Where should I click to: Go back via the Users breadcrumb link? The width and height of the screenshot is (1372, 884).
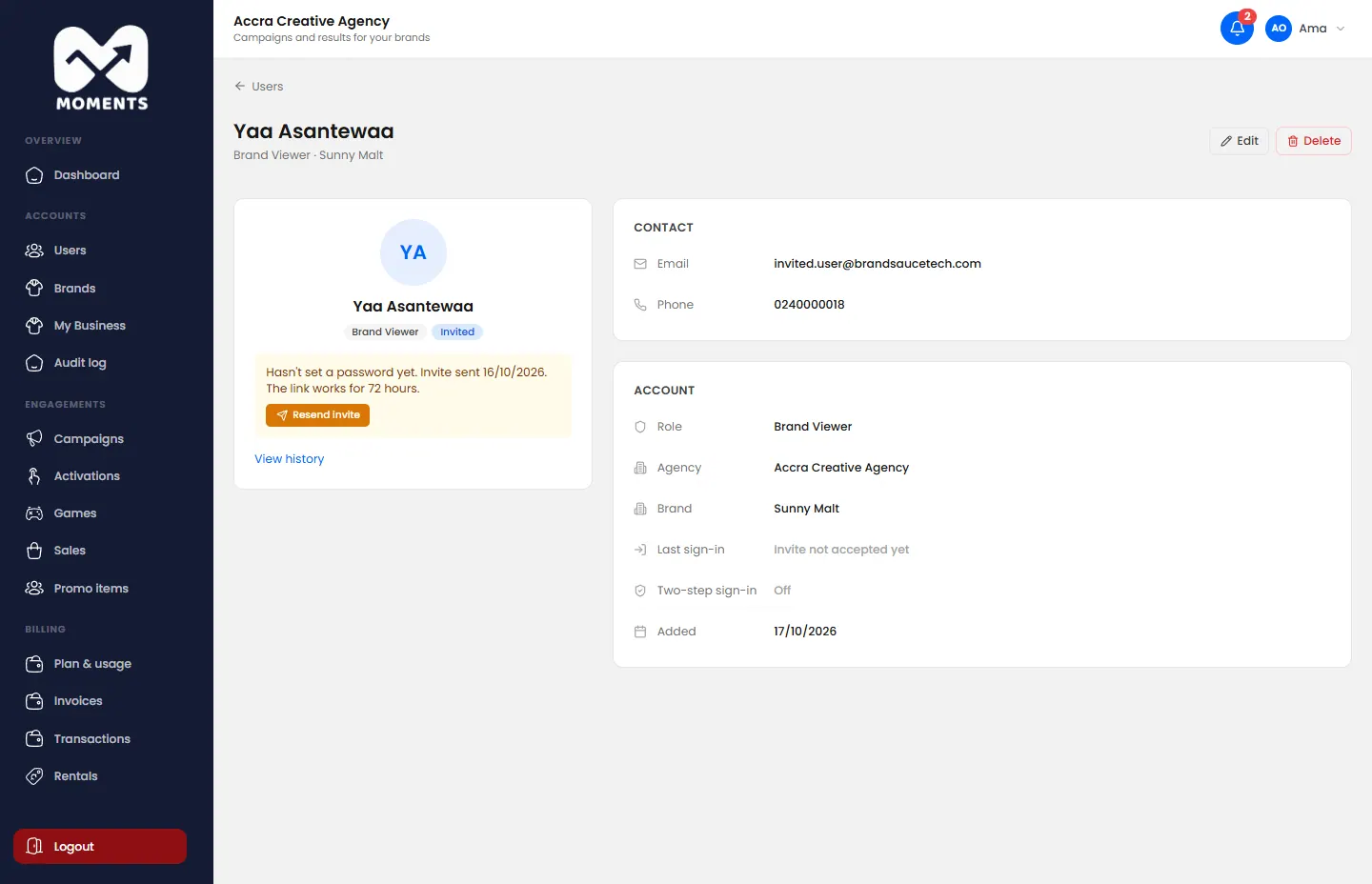[x=259, y=86]
